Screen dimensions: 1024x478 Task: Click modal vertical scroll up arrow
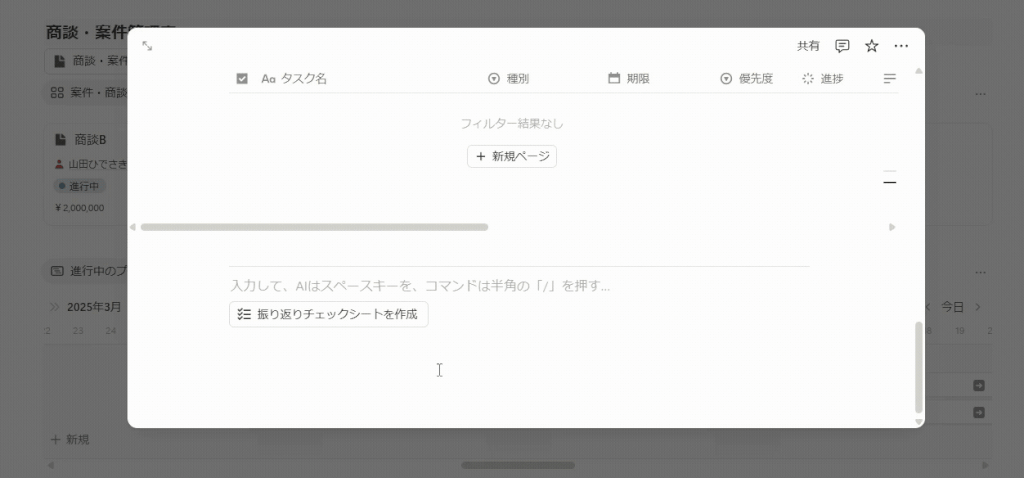(919, 71)
